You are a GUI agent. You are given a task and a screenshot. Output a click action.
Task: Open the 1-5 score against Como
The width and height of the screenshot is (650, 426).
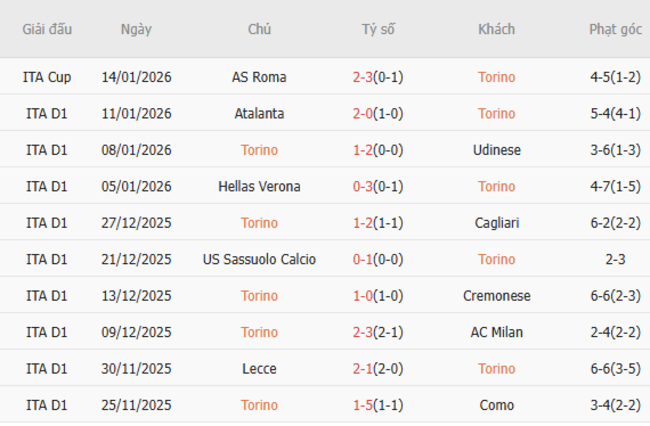[364, 405]
